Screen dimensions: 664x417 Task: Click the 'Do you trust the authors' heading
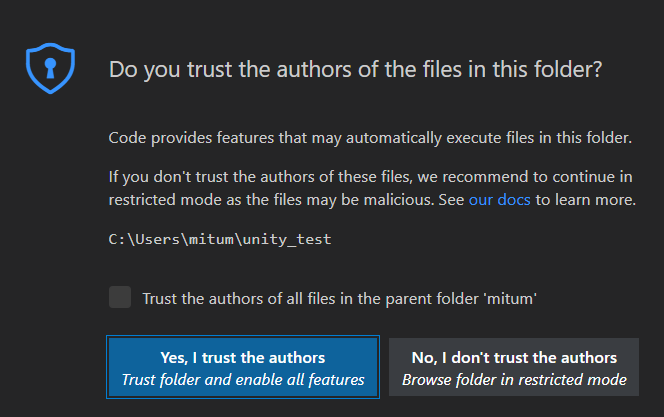coord(355,69)
